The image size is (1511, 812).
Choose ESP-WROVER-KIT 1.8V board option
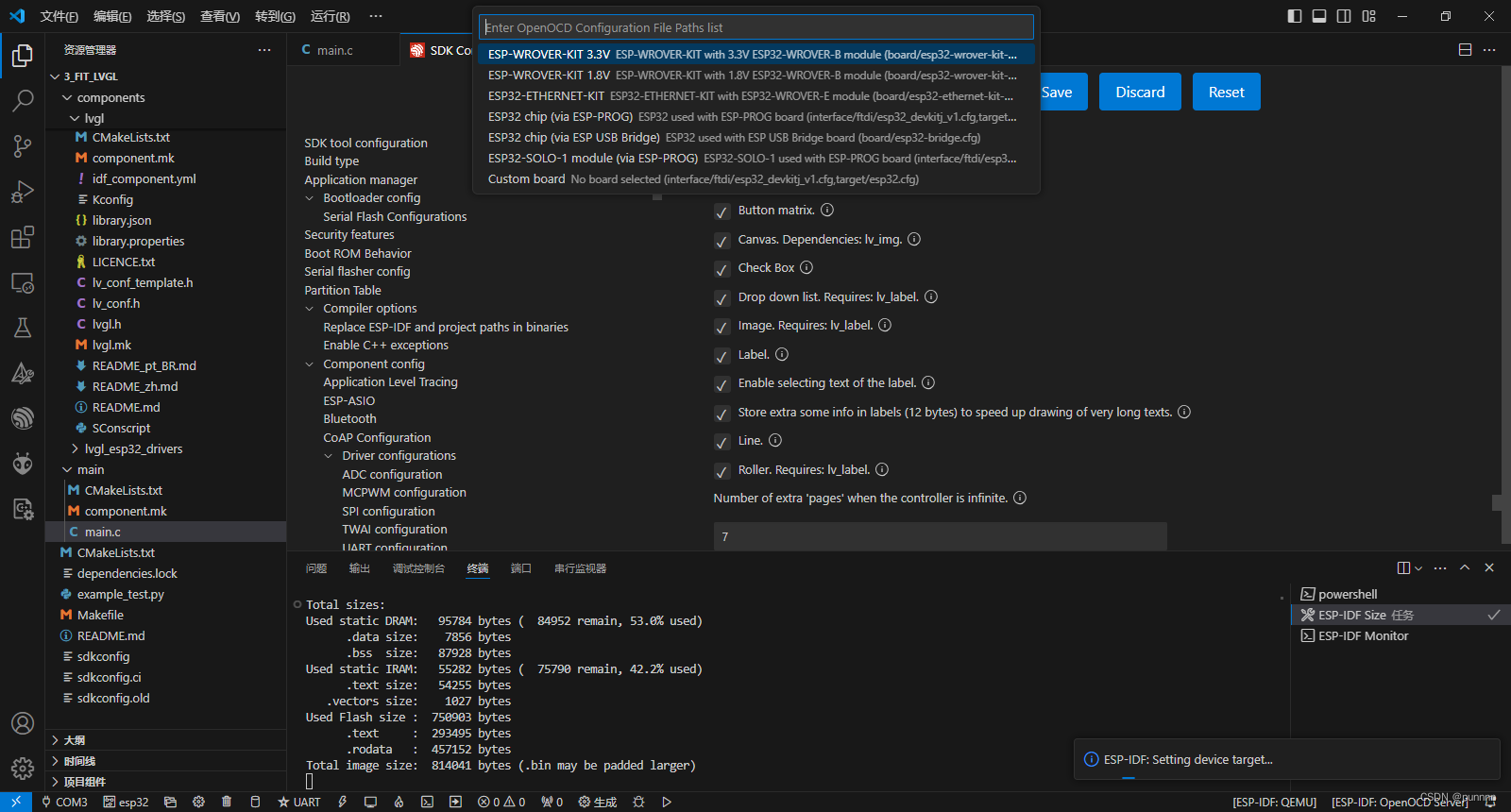(755, 75)
